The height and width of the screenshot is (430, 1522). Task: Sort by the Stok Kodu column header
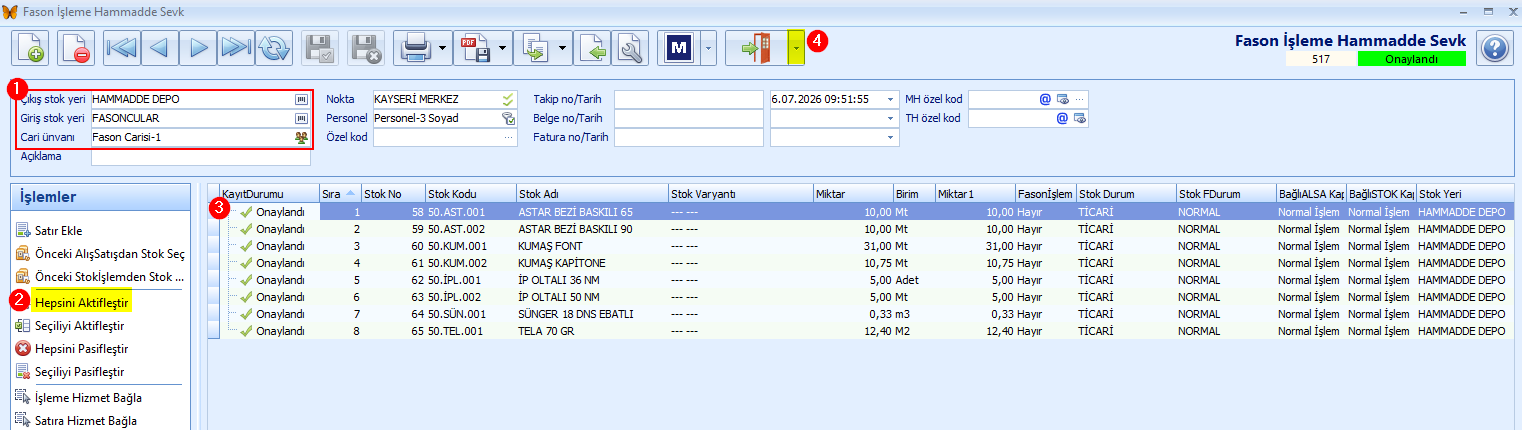click(470, 193)
